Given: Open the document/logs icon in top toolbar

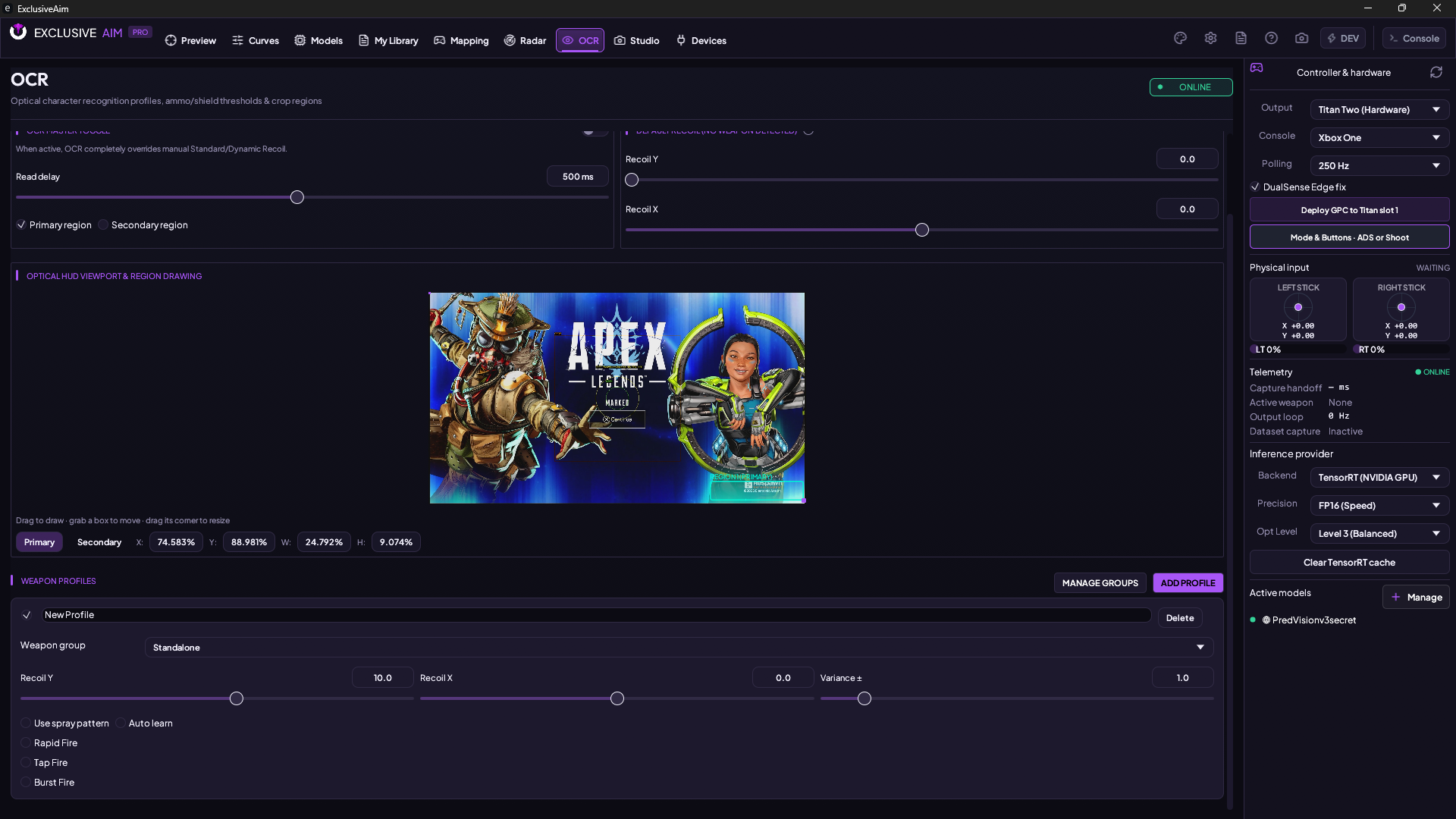Looking at the screenshot, I should click(1241, 38).
